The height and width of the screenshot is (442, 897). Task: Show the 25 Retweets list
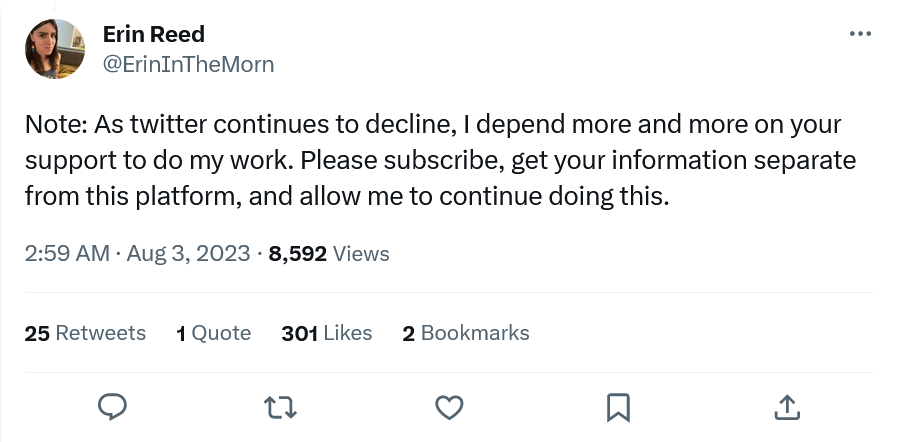[85, 333]
